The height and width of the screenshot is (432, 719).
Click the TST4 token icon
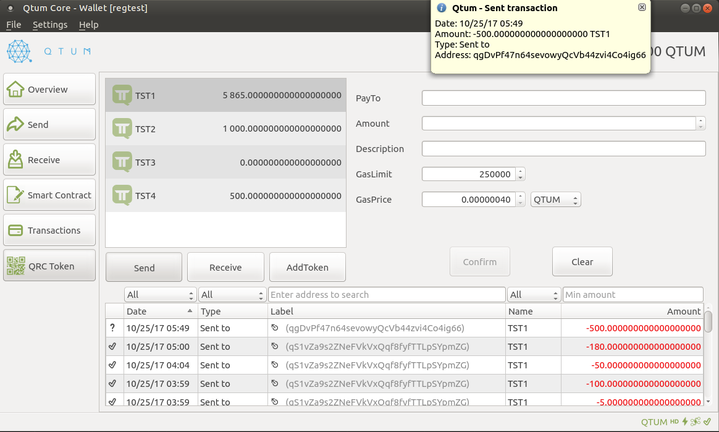point(122,196)
